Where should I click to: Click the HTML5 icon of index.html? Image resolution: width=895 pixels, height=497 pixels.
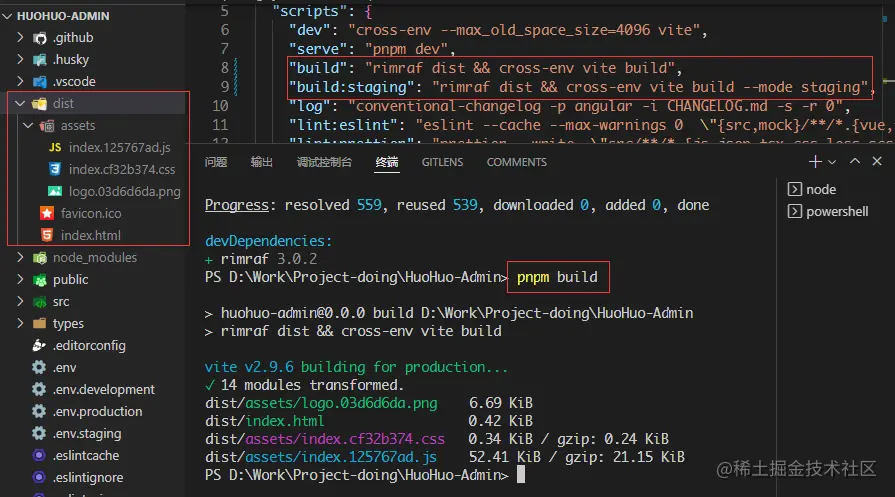(47, 235)
